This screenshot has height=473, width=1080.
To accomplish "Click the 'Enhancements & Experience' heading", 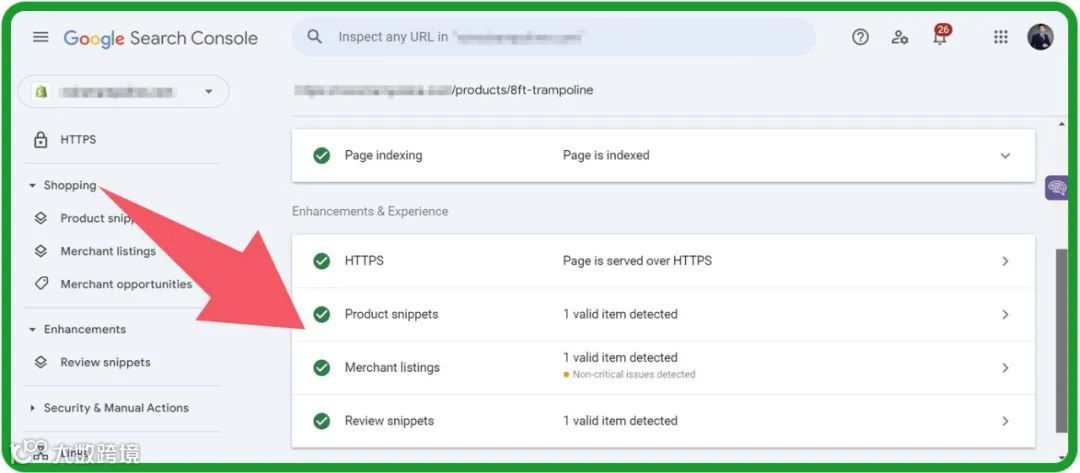I will (x=370, y=211).
